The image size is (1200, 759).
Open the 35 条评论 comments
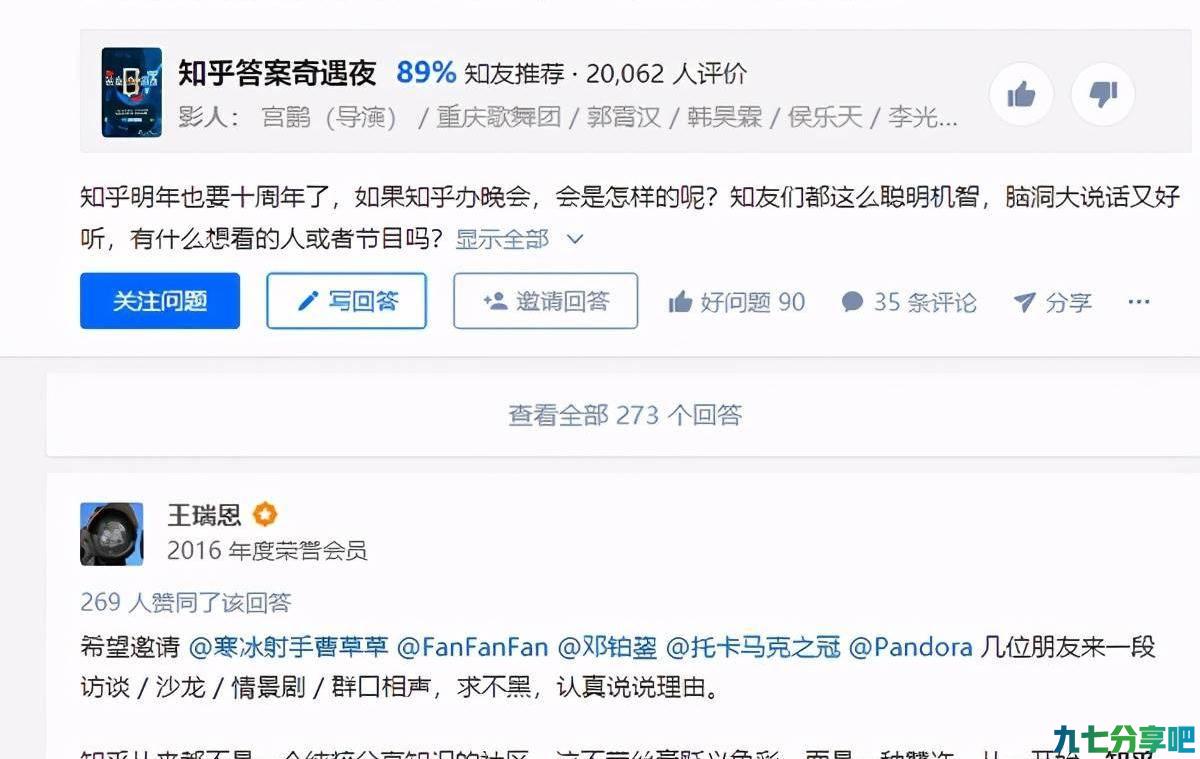click(909, 301)
